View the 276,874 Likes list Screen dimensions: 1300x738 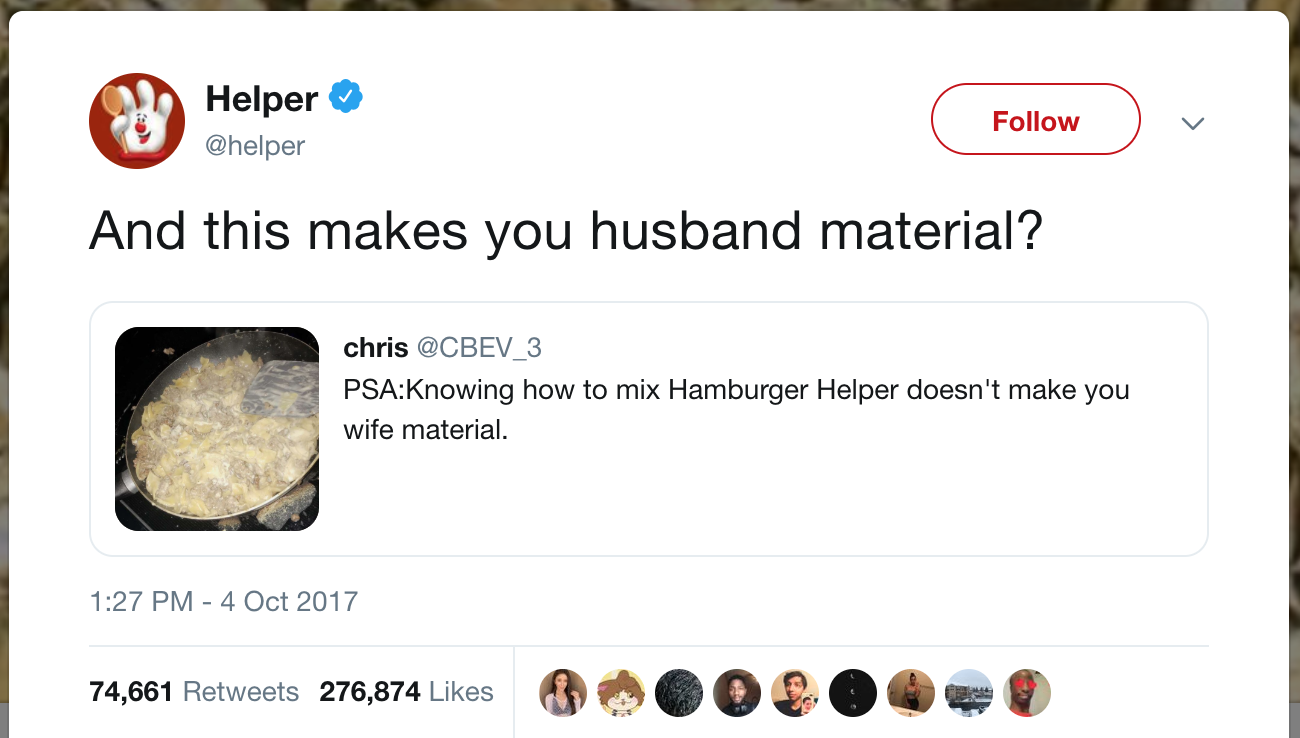pos(407,692)
